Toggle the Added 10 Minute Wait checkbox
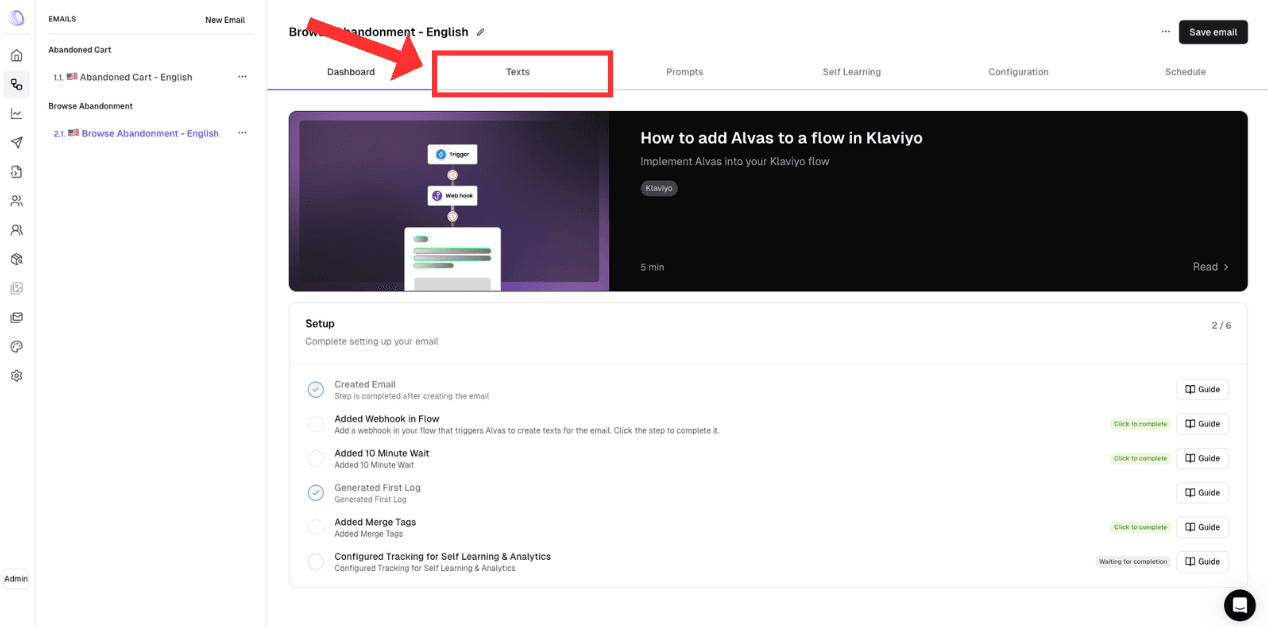 [316, 458]
